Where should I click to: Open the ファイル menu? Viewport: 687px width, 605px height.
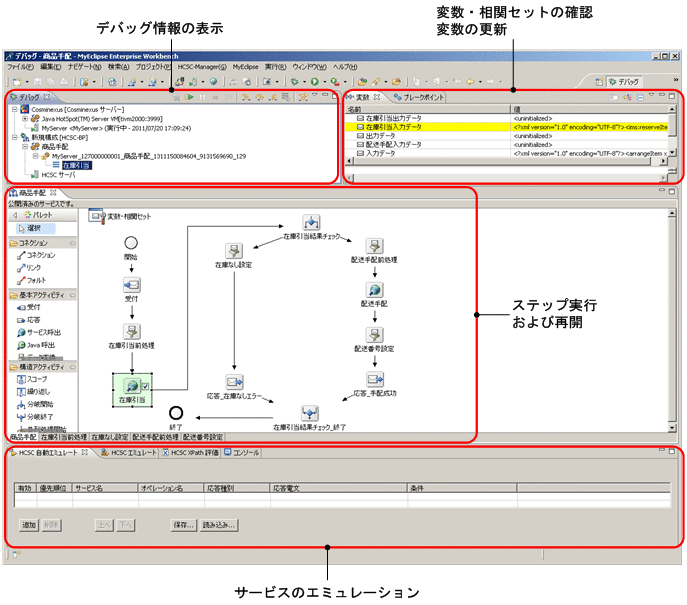pos(20,67)
